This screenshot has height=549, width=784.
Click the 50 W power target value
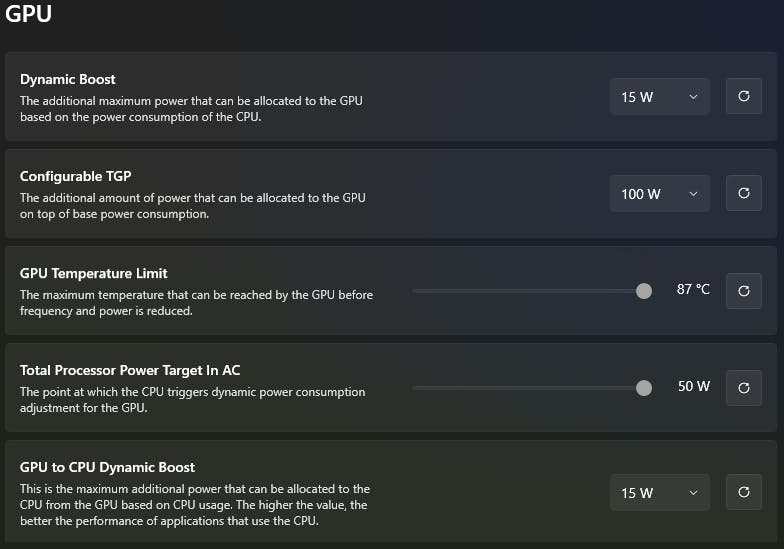point(693,387)
